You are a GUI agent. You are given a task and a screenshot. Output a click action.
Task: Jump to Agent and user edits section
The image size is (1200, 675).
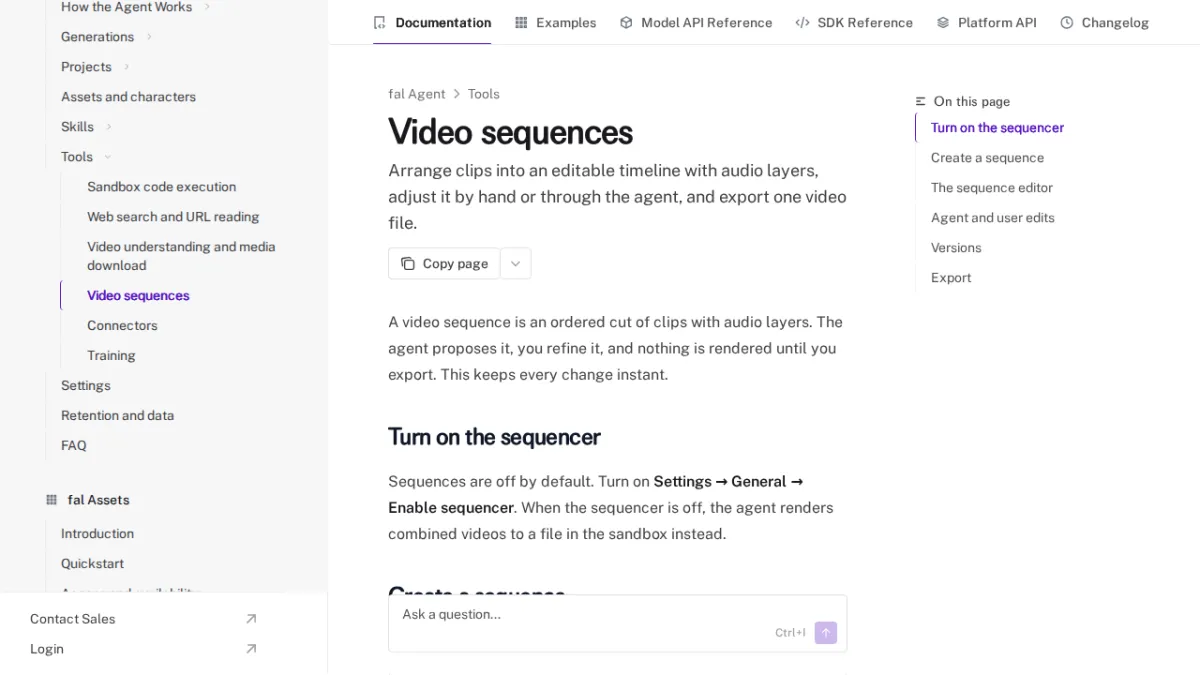[993, 218]
